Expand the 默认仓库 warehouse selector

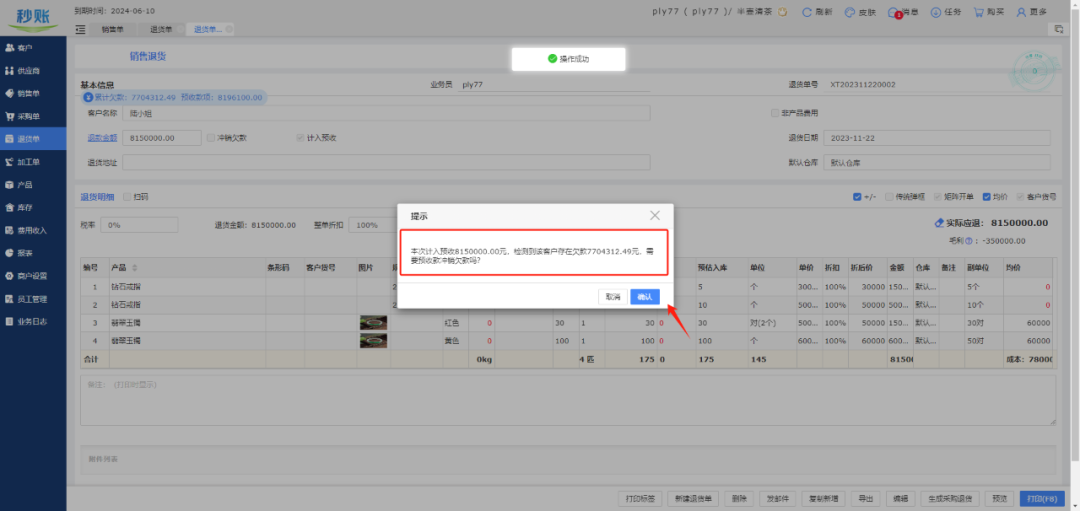[x=936, y=162]
